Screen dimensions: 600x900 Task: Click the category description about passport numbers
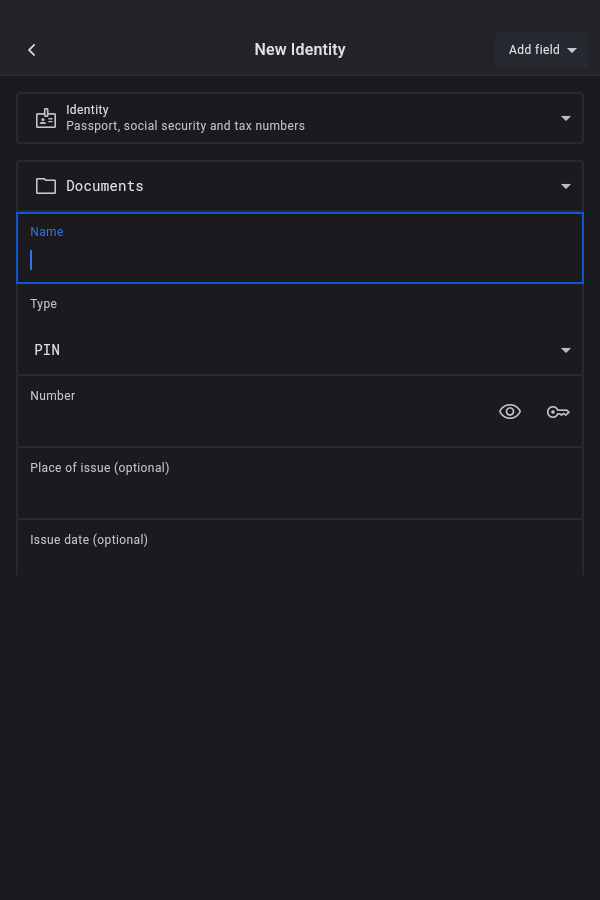click(x=185, y=126)
